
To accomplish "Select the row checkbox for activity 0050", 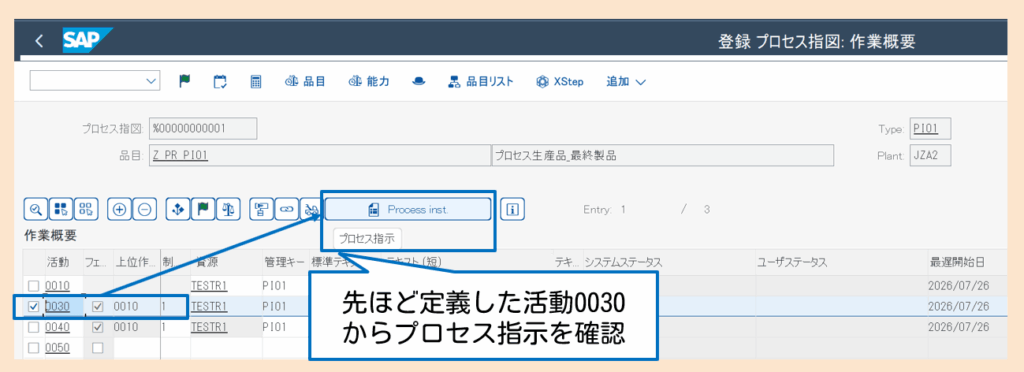I will click(x=33, y=348).
